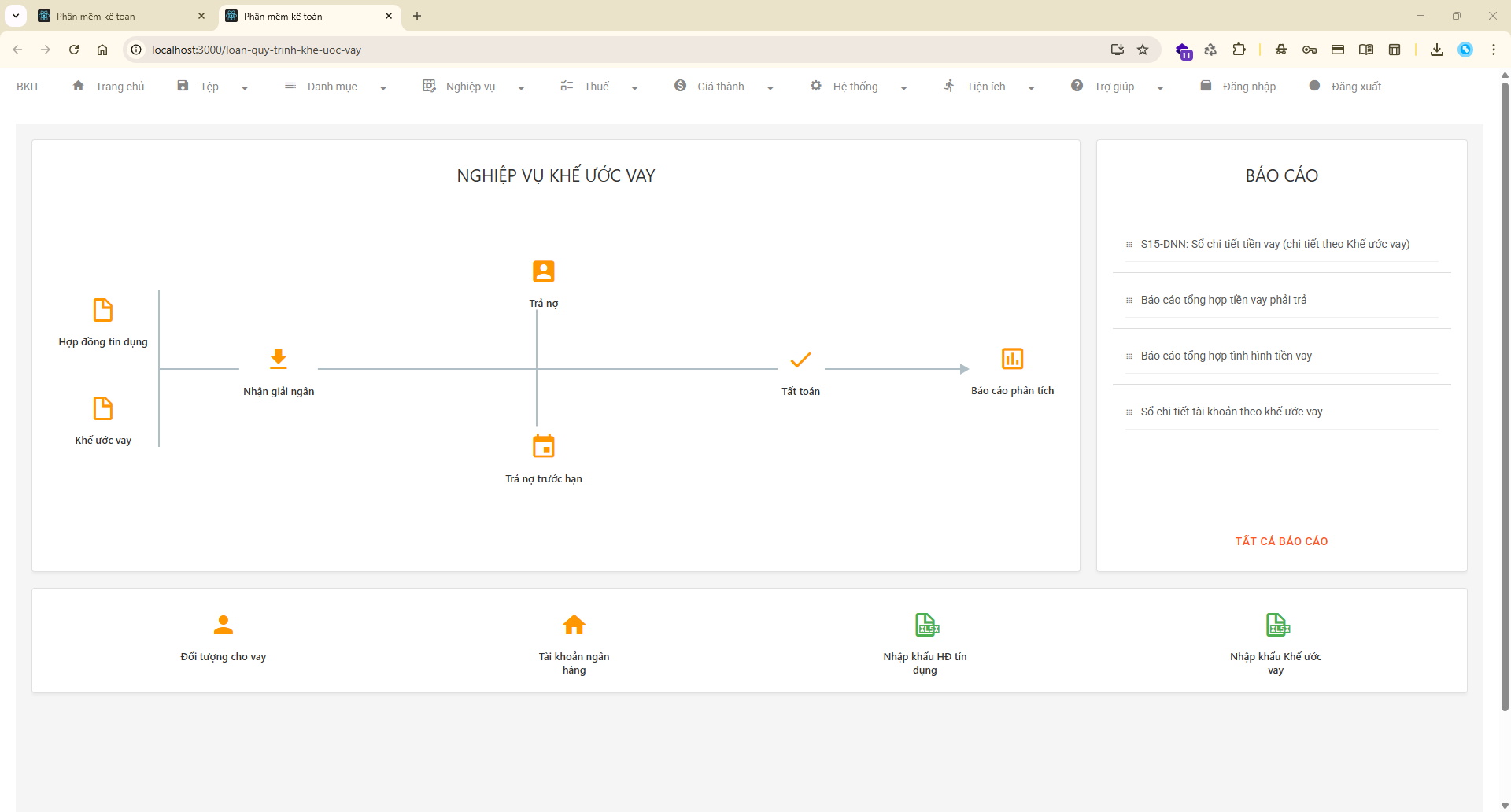Open the Danh mục menu
Screen dimensions: 1511x812
332,87
